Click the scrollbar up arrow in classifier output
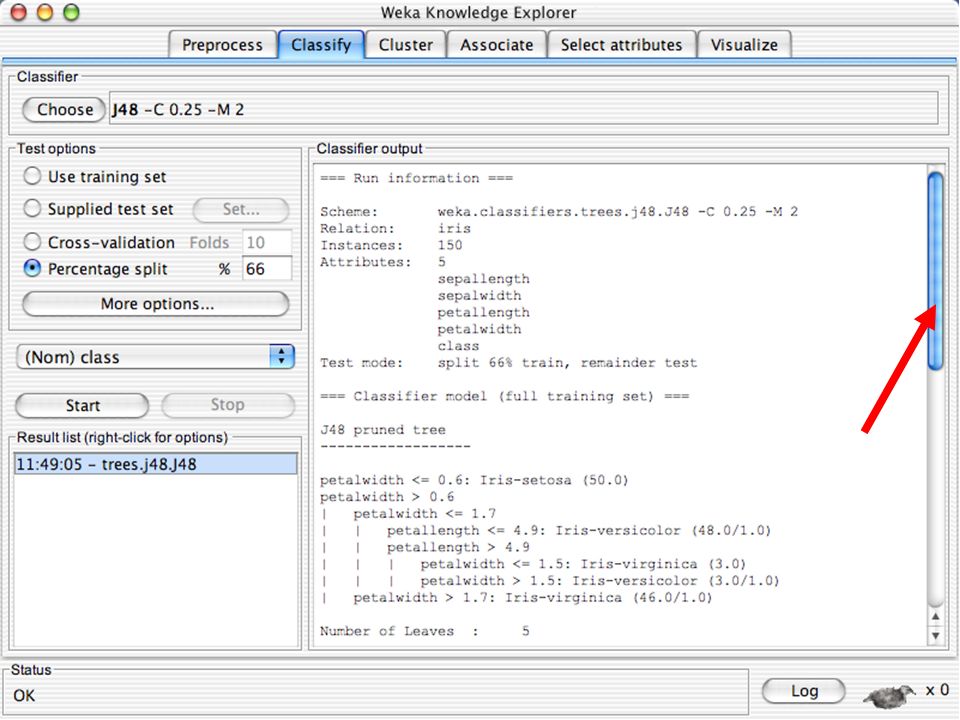Viewport: 960px width, 720px height. (x=935, y=617)
